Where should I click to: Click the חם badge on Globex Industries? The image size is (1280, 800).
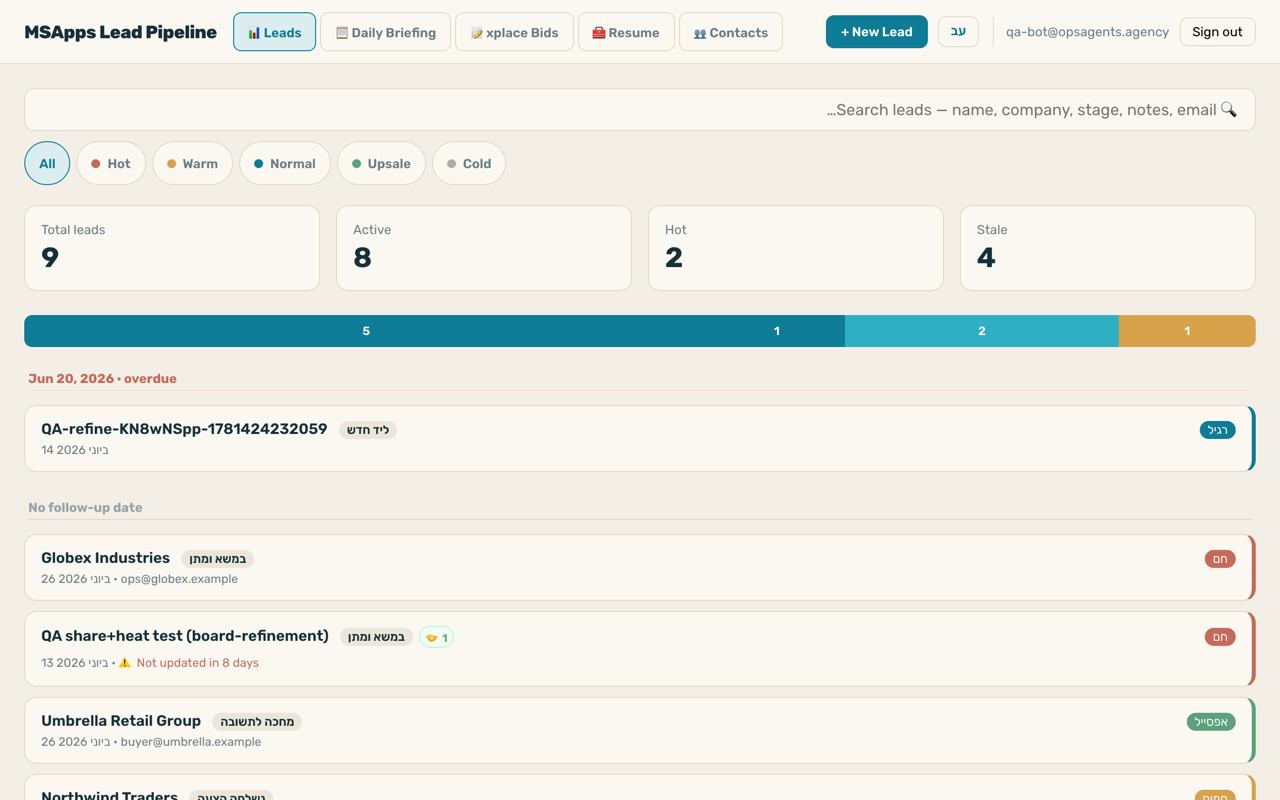tap(1220, 559)
